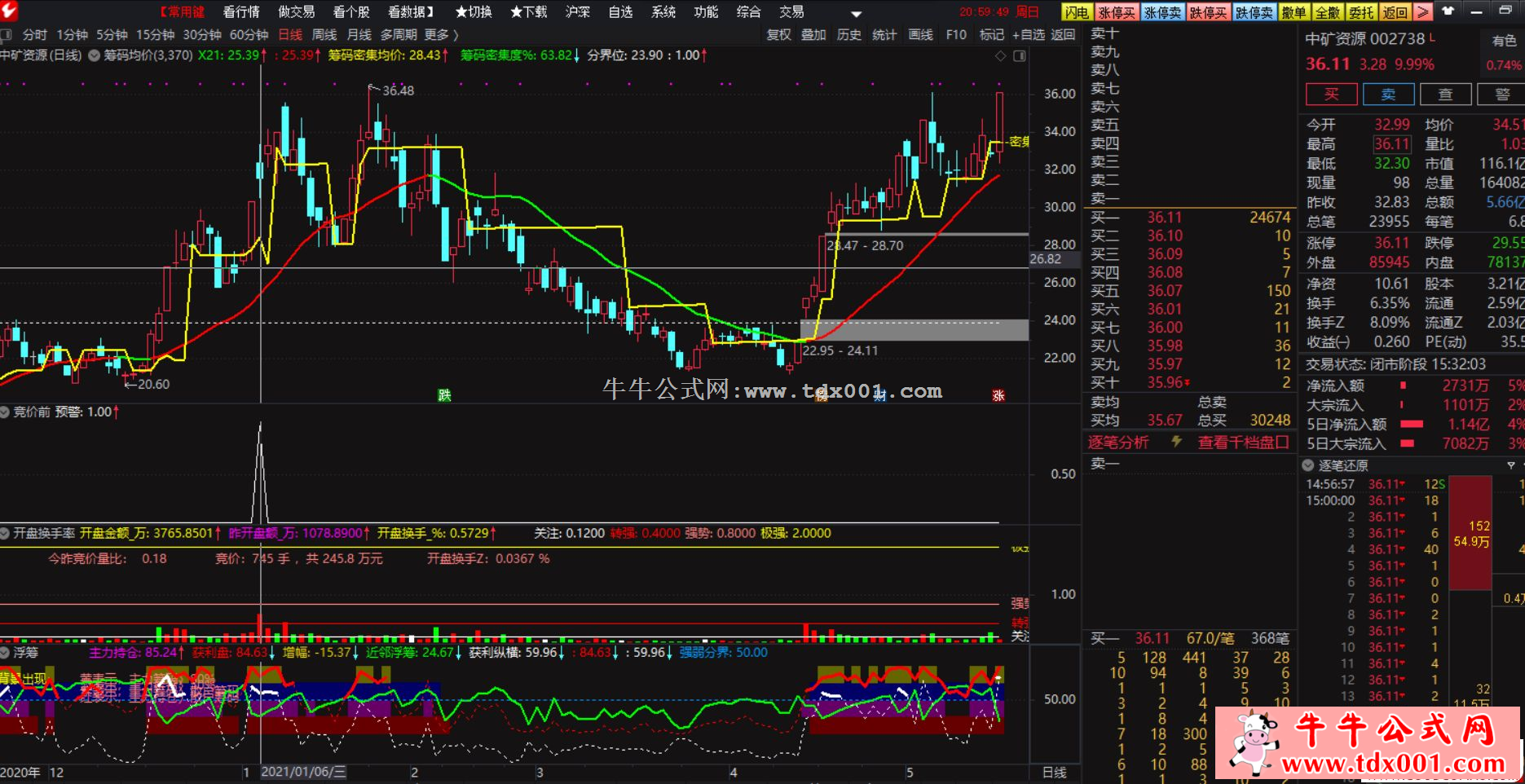The height and width of the screenshot is (784, 1525).
Task: Click the red 买 buy button
Action: click(x=1331, y=94)
